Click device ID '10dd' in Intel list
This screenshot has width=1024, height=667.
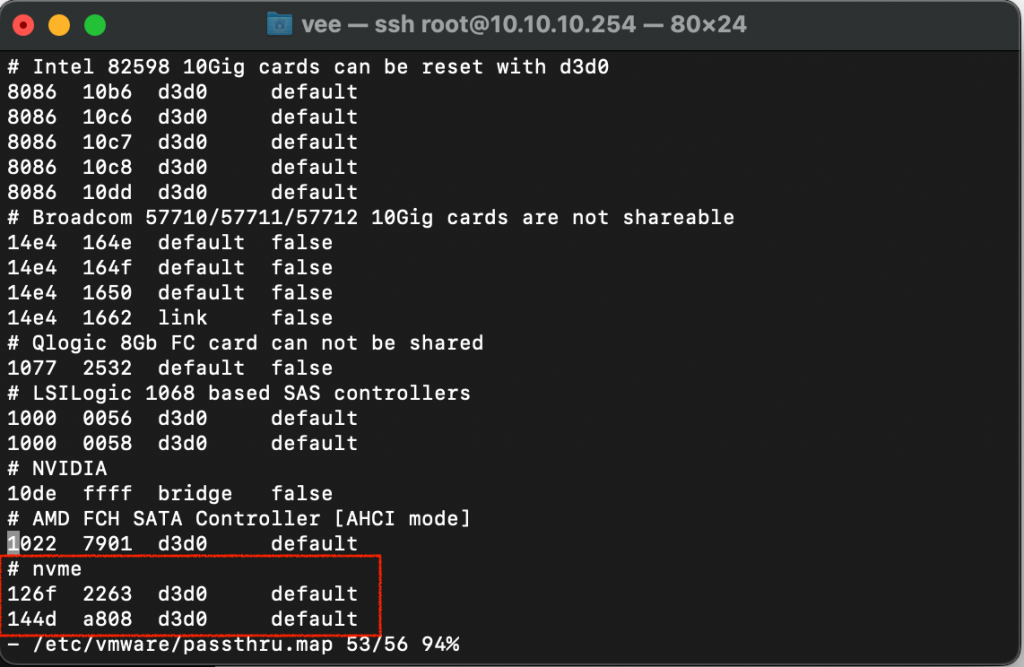[107, 192]
